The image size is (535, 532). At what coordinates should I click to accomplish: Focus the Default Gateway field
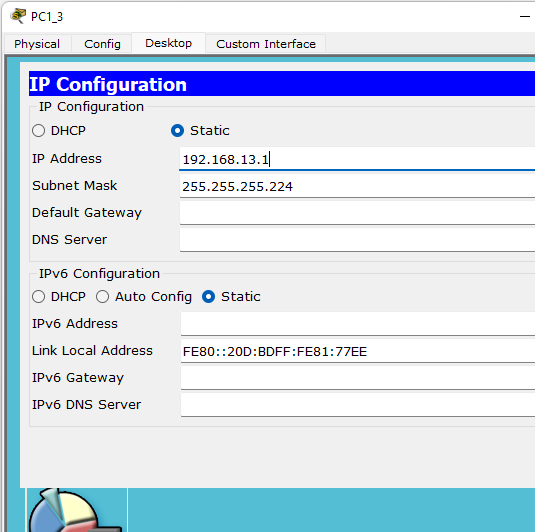pyautogui.click(x=357, y=213)
